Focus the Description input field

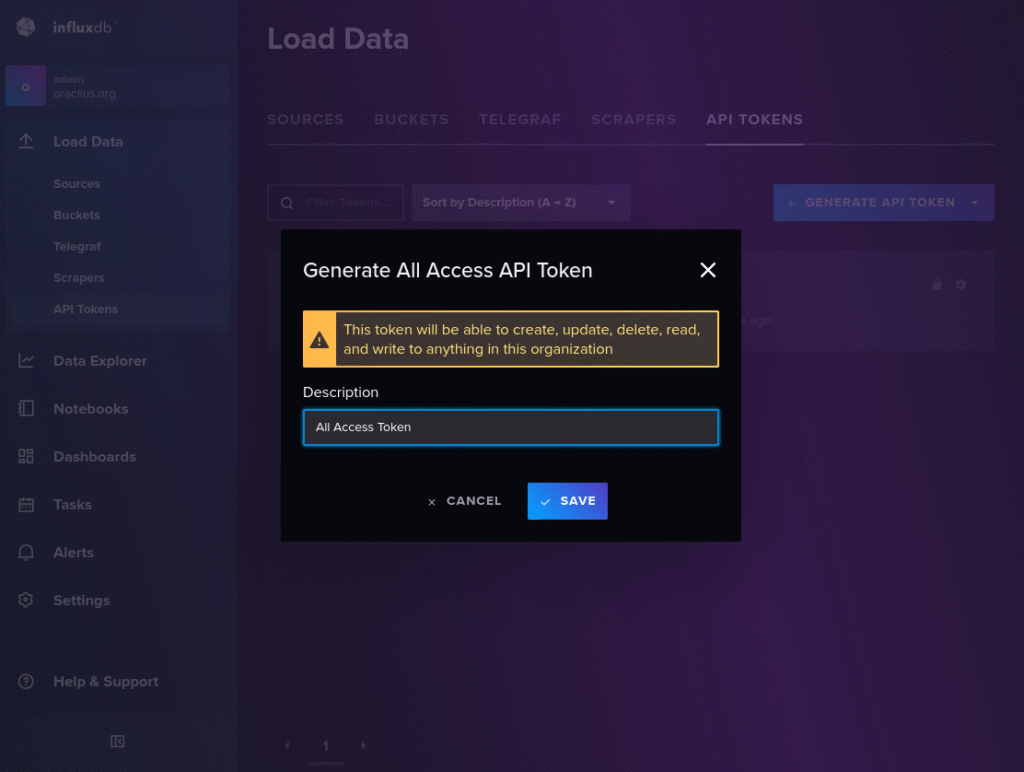(511, 427)
